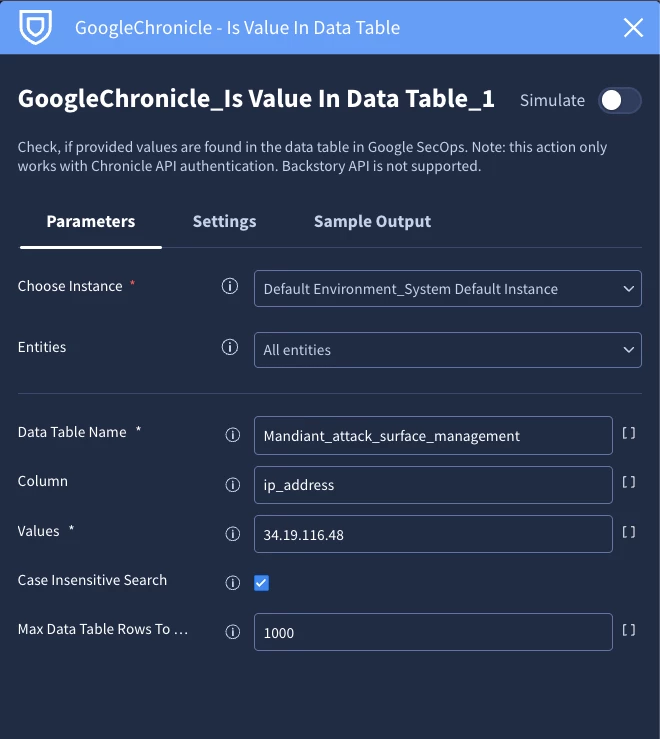
Task: Insert placeholder for Data Table Name field
Action: point(628,433)
